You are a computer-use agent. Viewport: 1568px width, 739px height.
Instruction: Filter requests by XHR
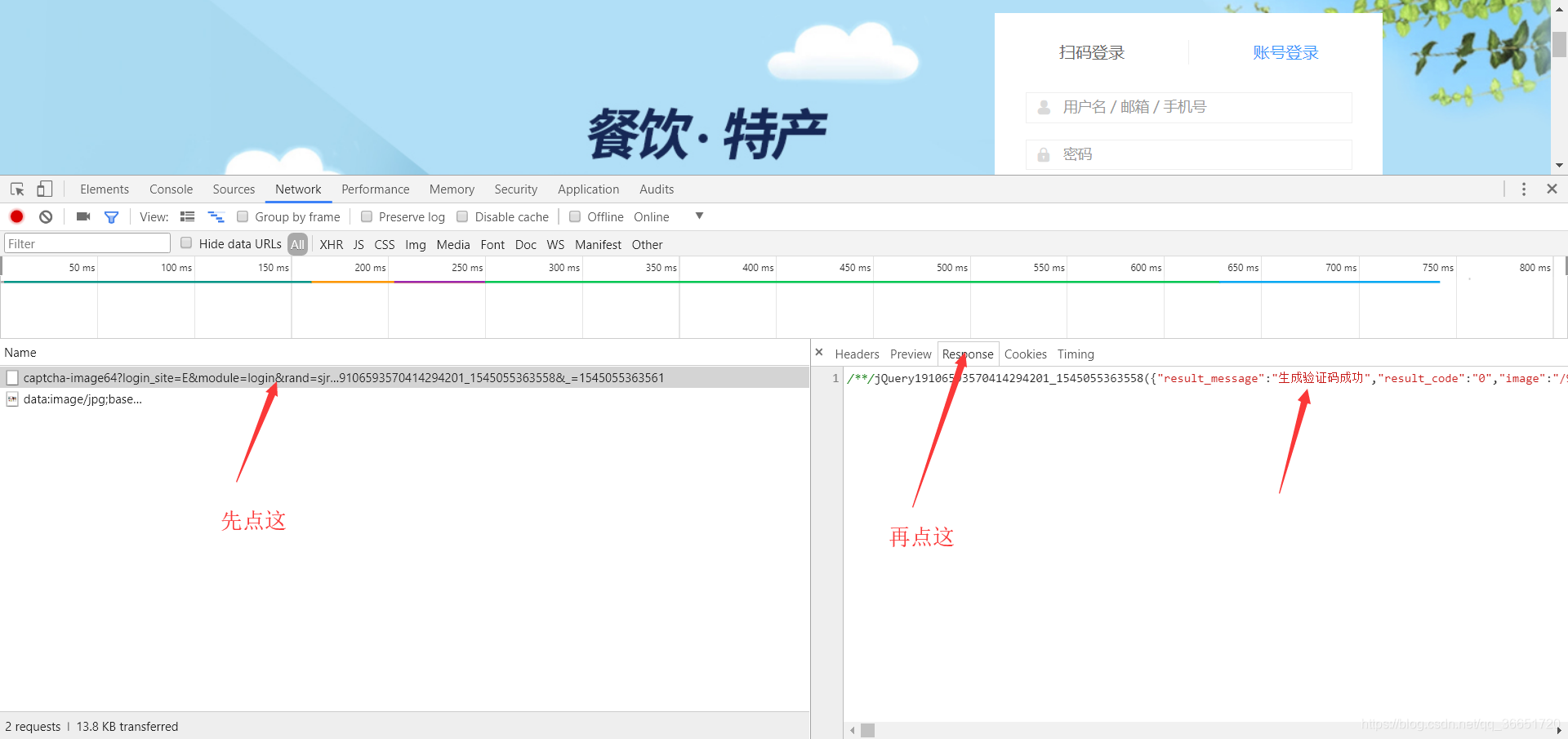click(332, 245)
